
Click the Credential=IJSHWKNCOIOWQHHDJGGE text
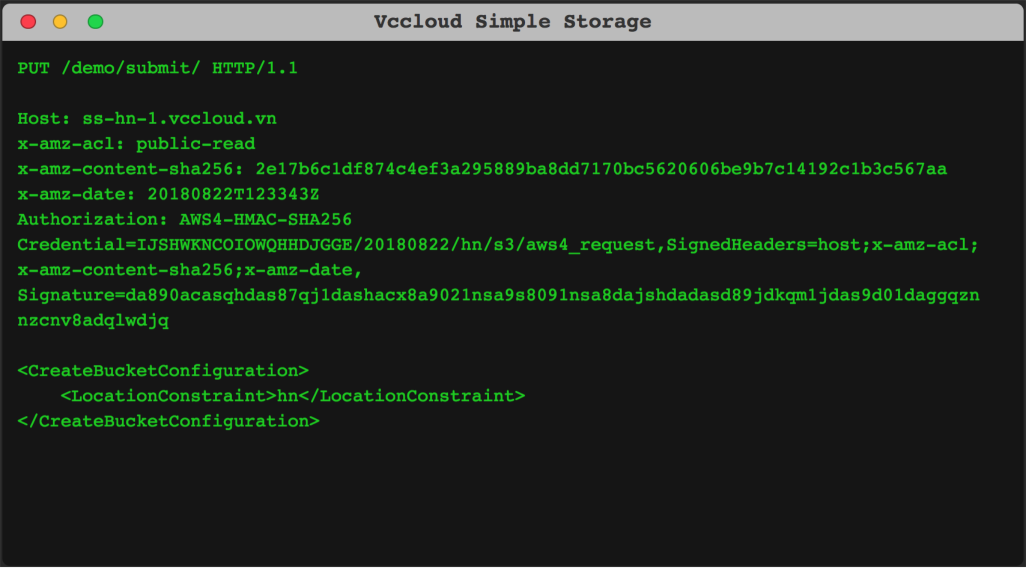click(x=185, y=245)
